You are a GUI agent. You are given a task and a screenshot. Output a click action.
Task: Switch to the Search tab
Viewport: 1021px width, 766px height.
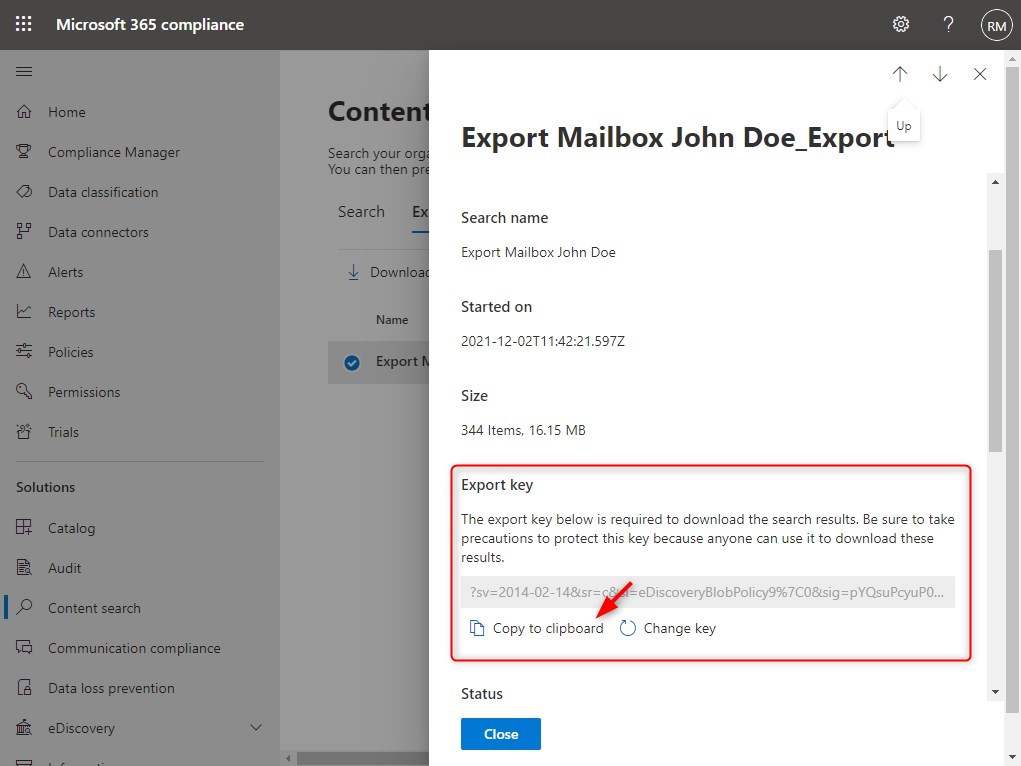pos(361,212)
